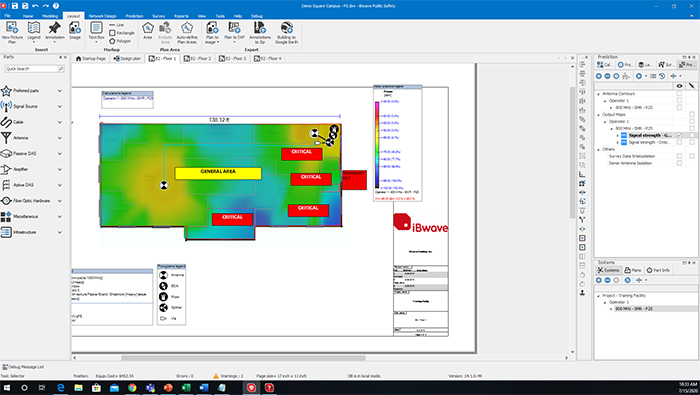Insert a Legend from the ribbon
Image resolution: width=700 pixels, height=395 pixels.
[x=34, y=28]
